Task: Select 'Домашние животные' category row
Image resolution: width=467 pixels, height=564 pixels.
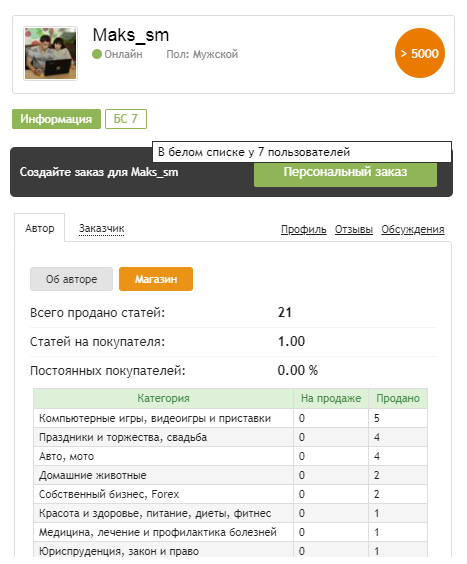Action: [230, 475]
